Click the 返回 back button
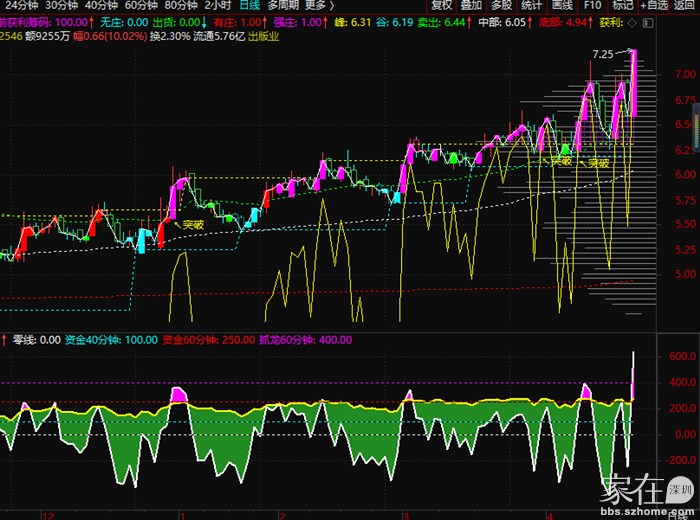 (688, 5)
